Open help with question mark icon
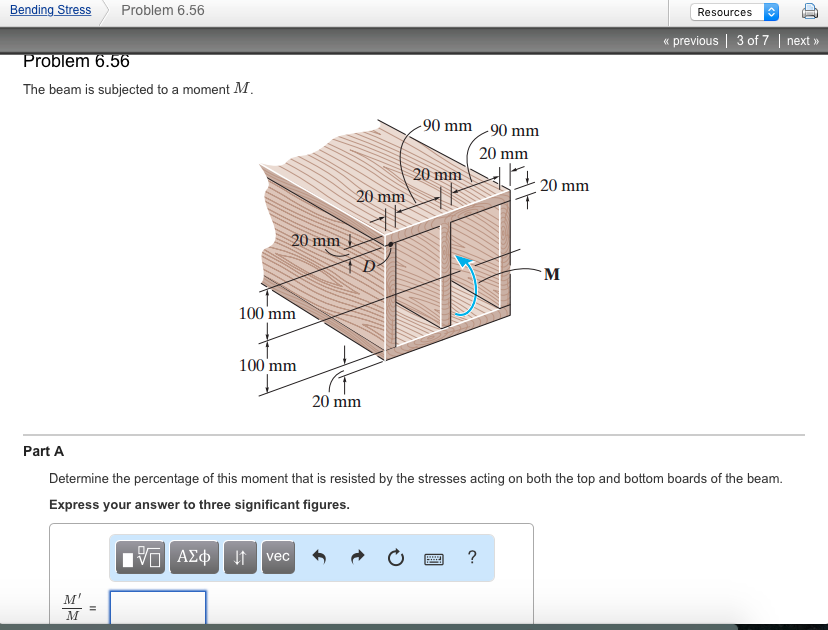The height and width of the screenshot is (630, 828). 472,557
